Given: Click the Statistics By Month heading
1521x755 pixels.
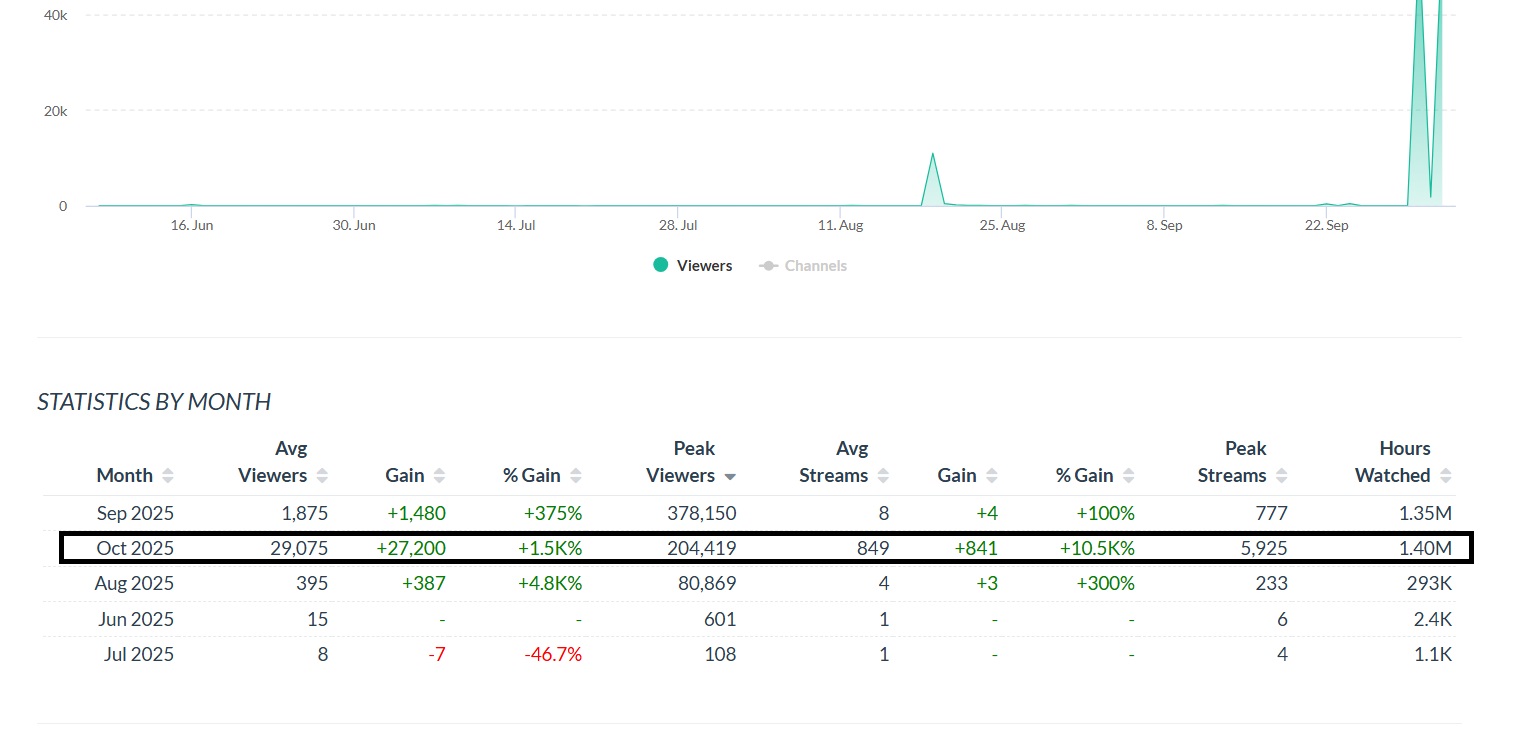Looking at the screenshot, I should pos(154,402).
